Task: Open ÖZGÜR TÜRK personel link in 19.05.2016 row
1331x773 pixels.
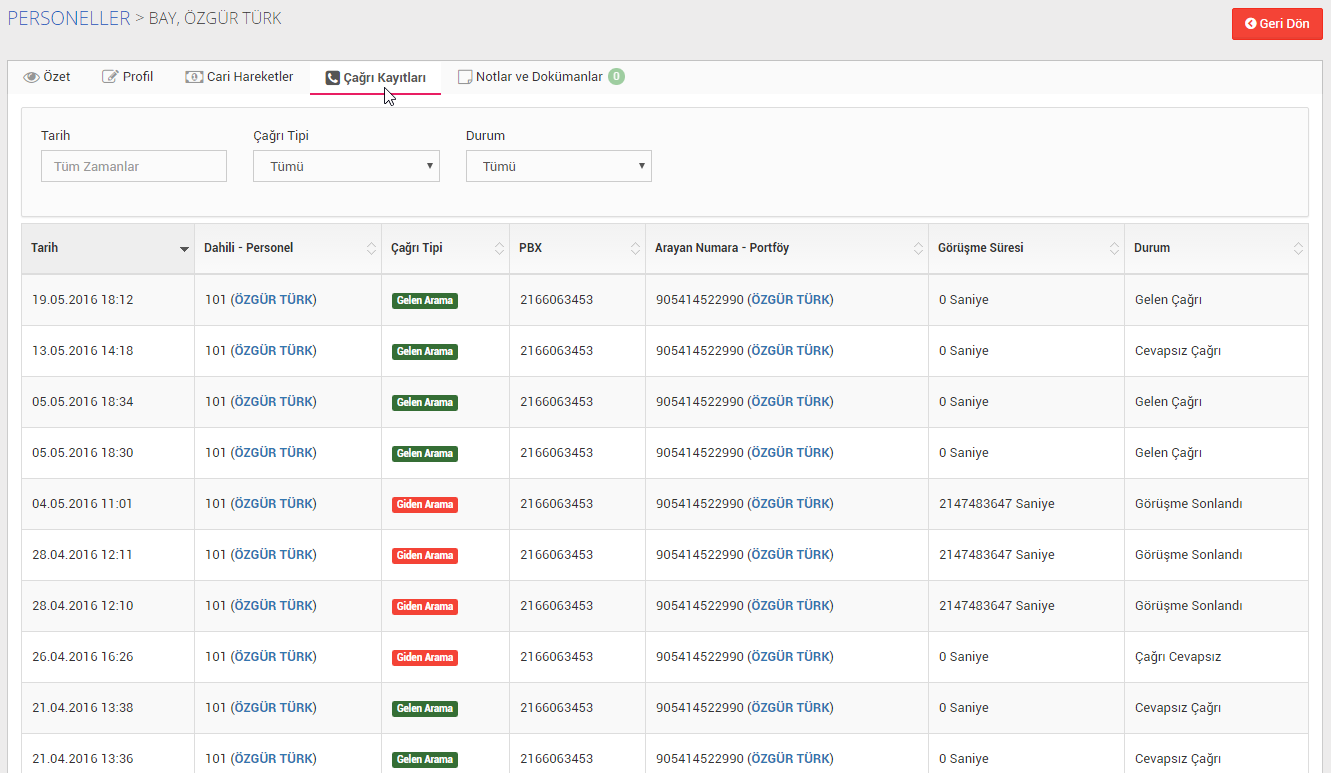Action: (273, 300)
